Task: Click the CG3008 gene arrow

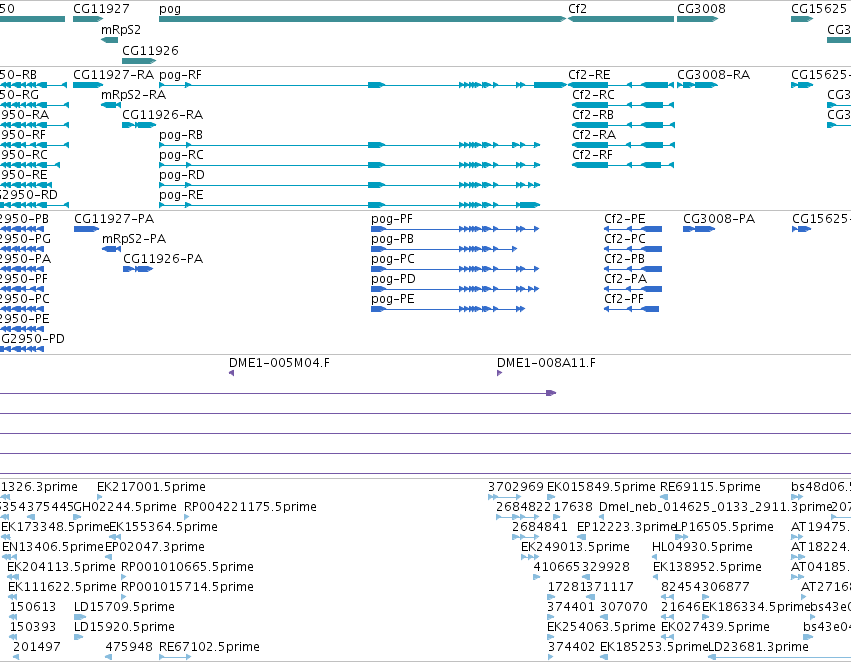Action: 697,19
